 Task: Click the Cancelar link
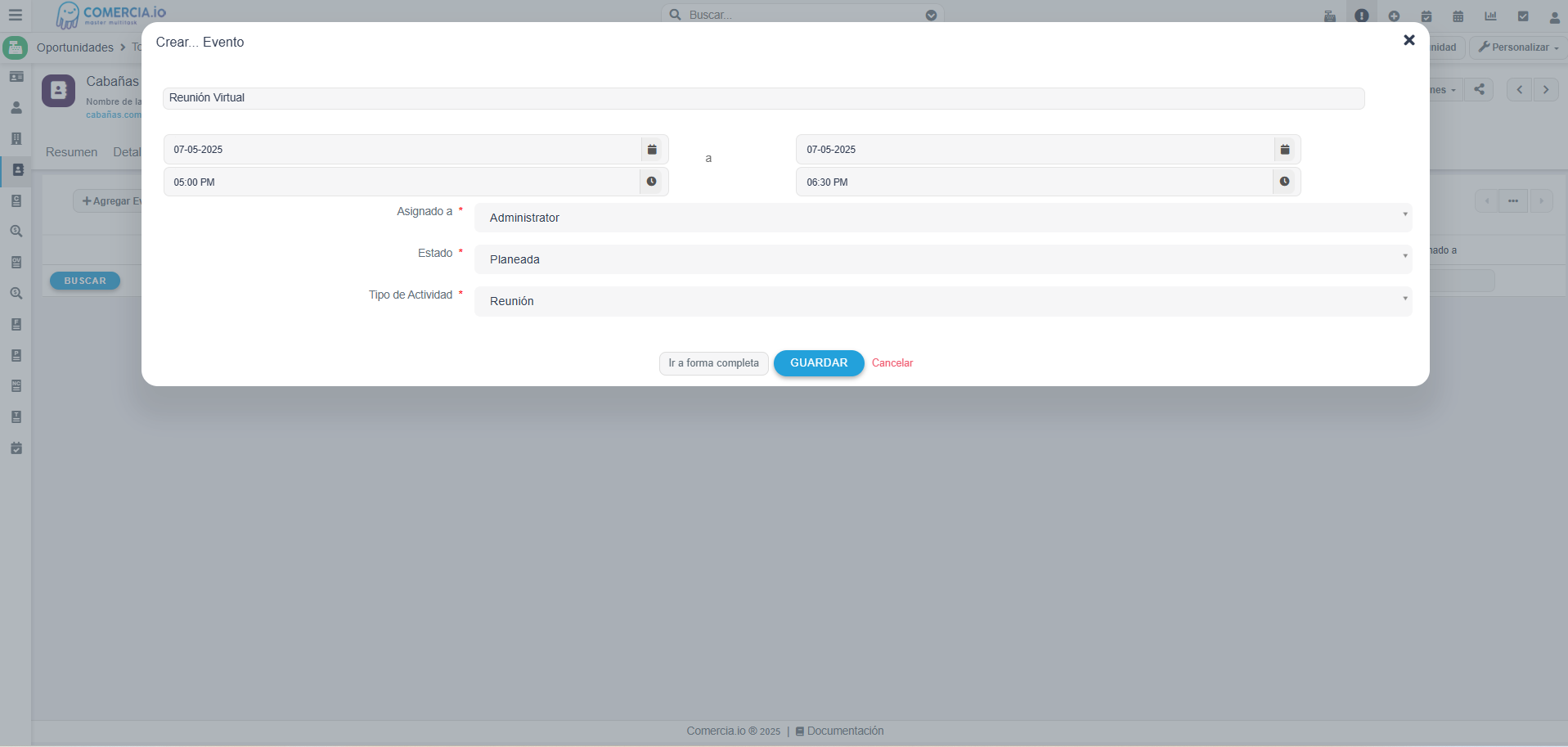(892, 363)
